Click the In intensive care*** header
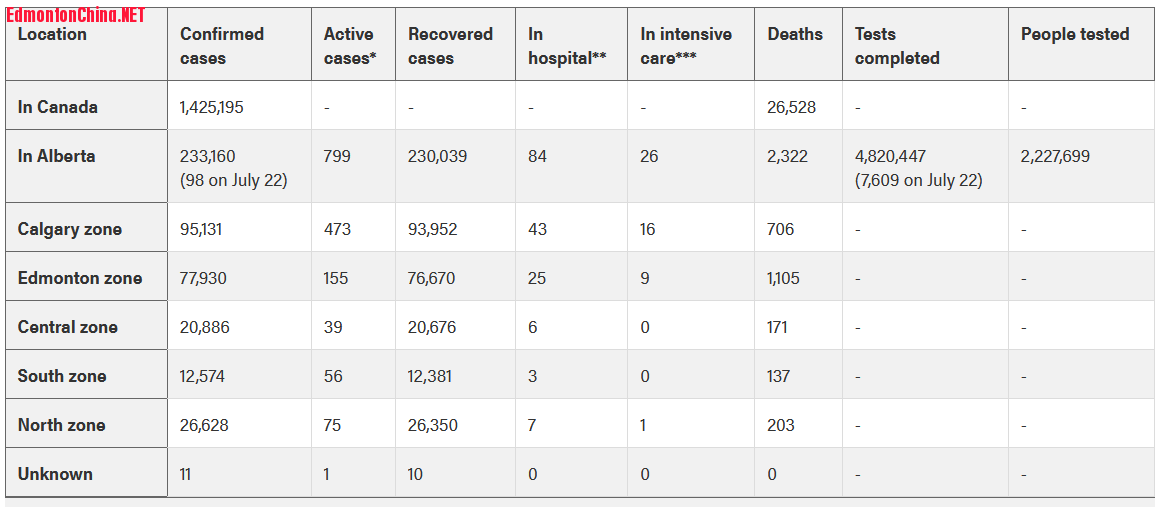The image size is (1162, 507). [686, 46]
